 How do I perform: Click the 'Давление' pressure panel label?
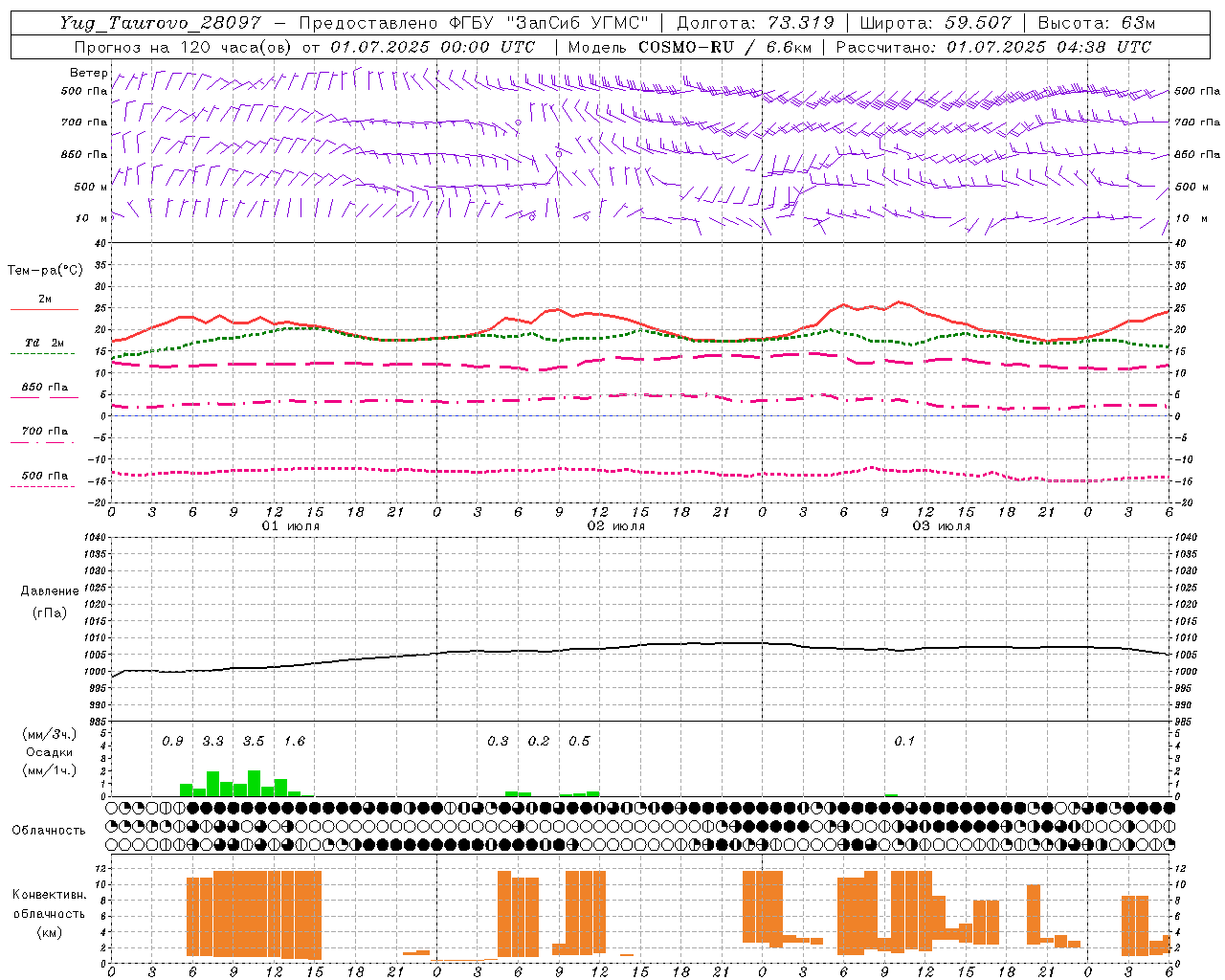coord(50,591)
